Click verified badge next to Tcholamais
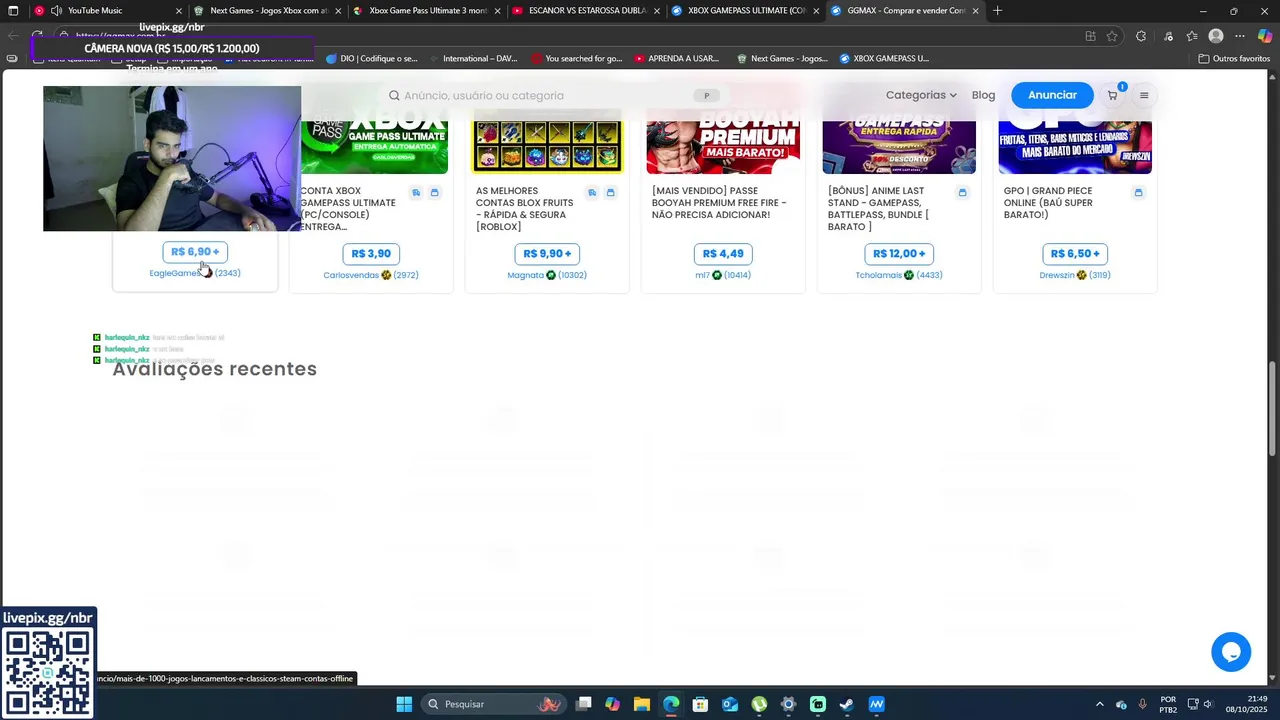The height and width of the screenshot is (720, 1280). 909,275
